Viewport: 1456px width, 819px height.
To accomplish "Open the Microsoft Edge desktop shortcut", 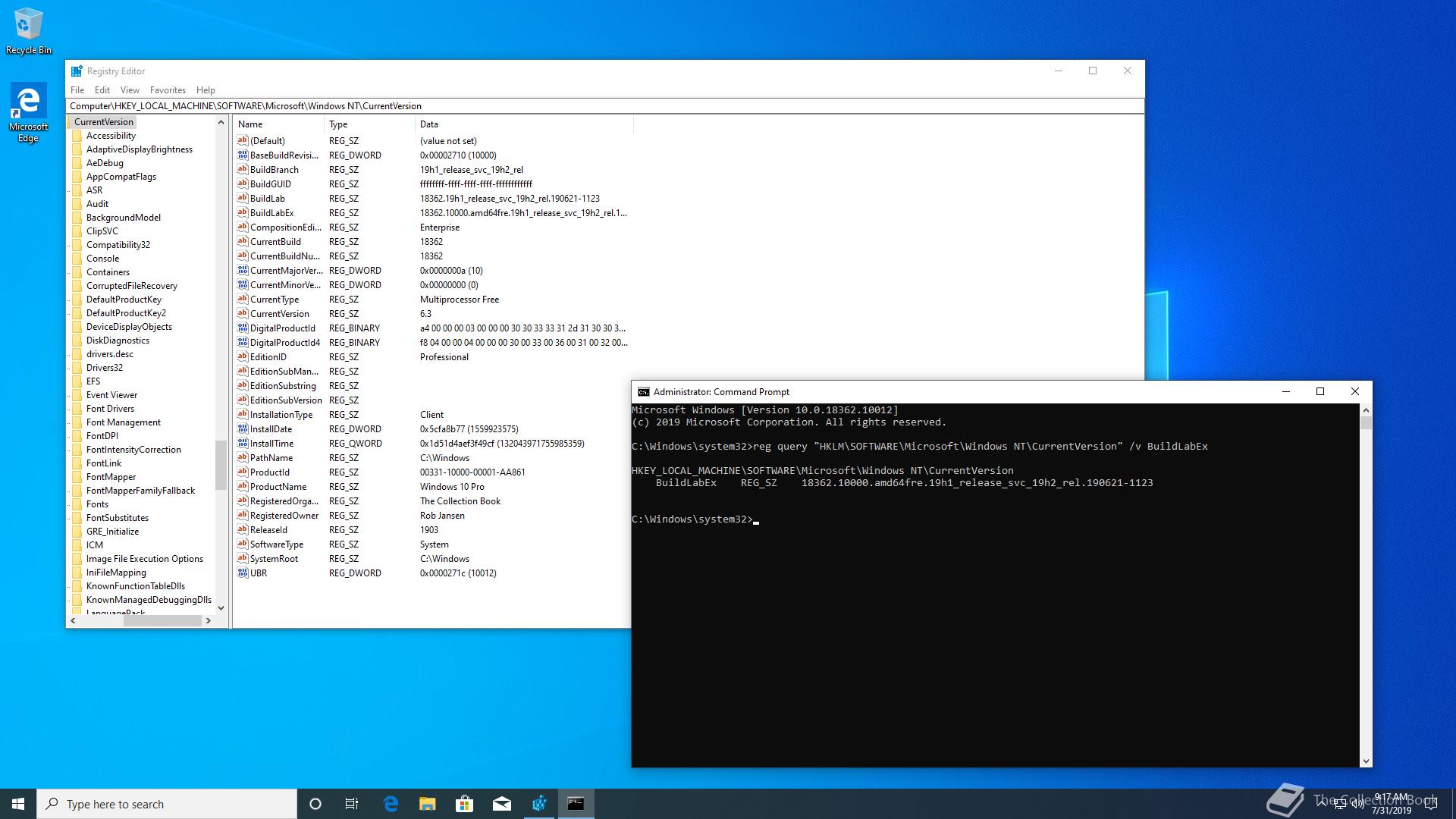I will coord(28,112).
